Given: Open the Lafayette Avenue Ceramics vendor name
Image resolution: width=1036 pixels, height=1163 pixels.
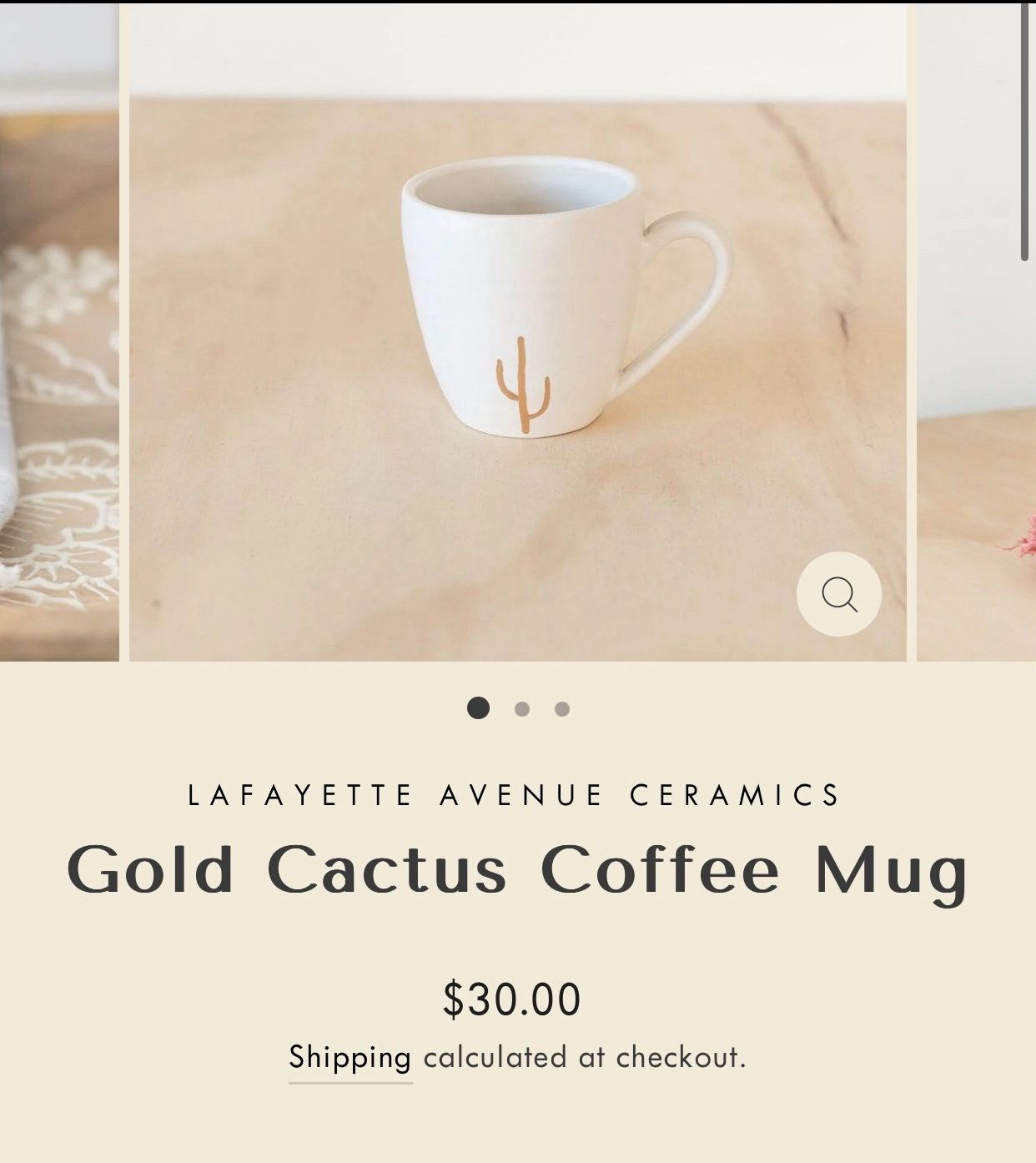Looking at the screenshot, I should click(515, 795).
